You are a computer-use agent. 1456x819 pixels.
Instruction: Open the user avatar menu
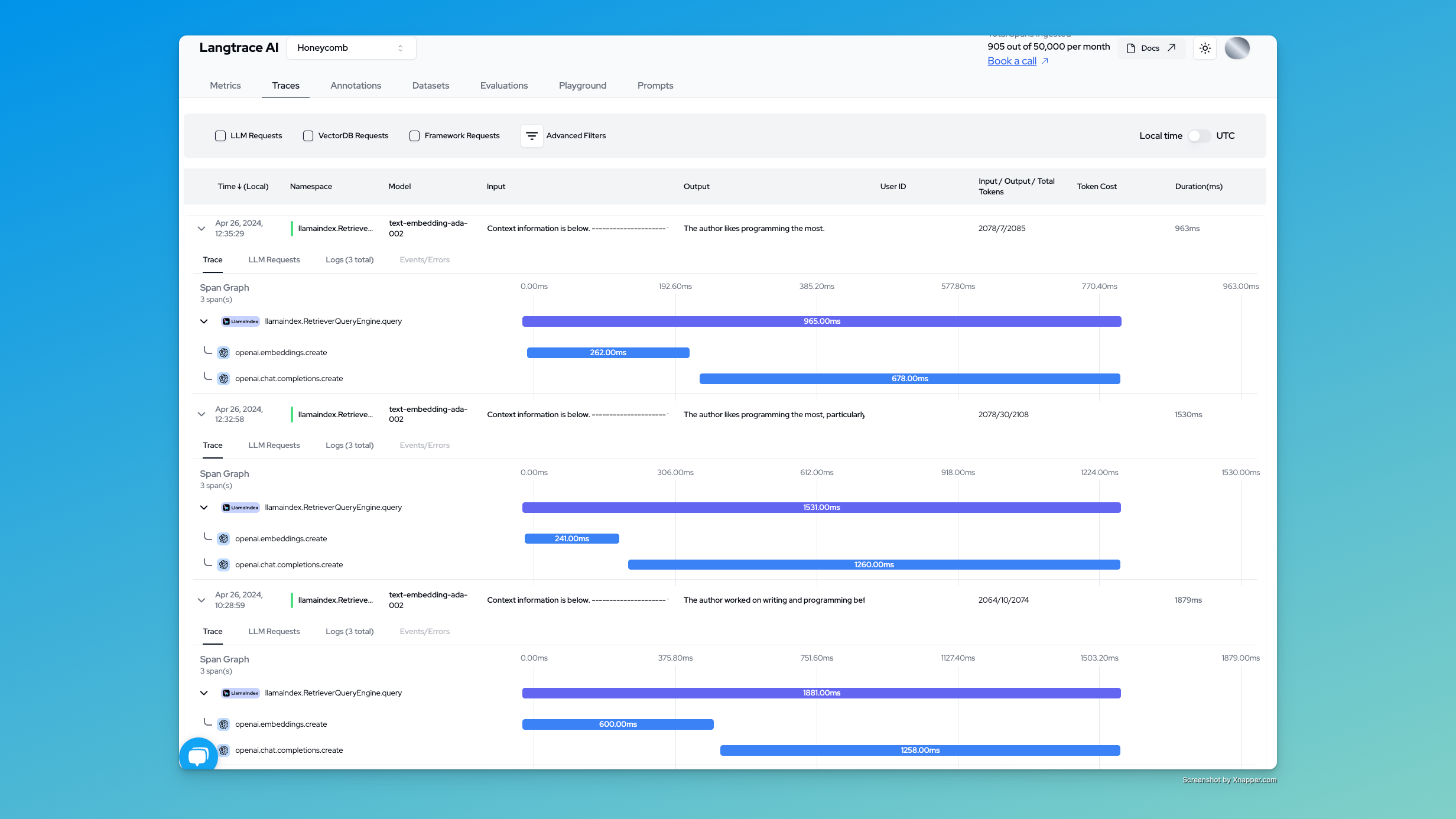tap(1237, 48)
